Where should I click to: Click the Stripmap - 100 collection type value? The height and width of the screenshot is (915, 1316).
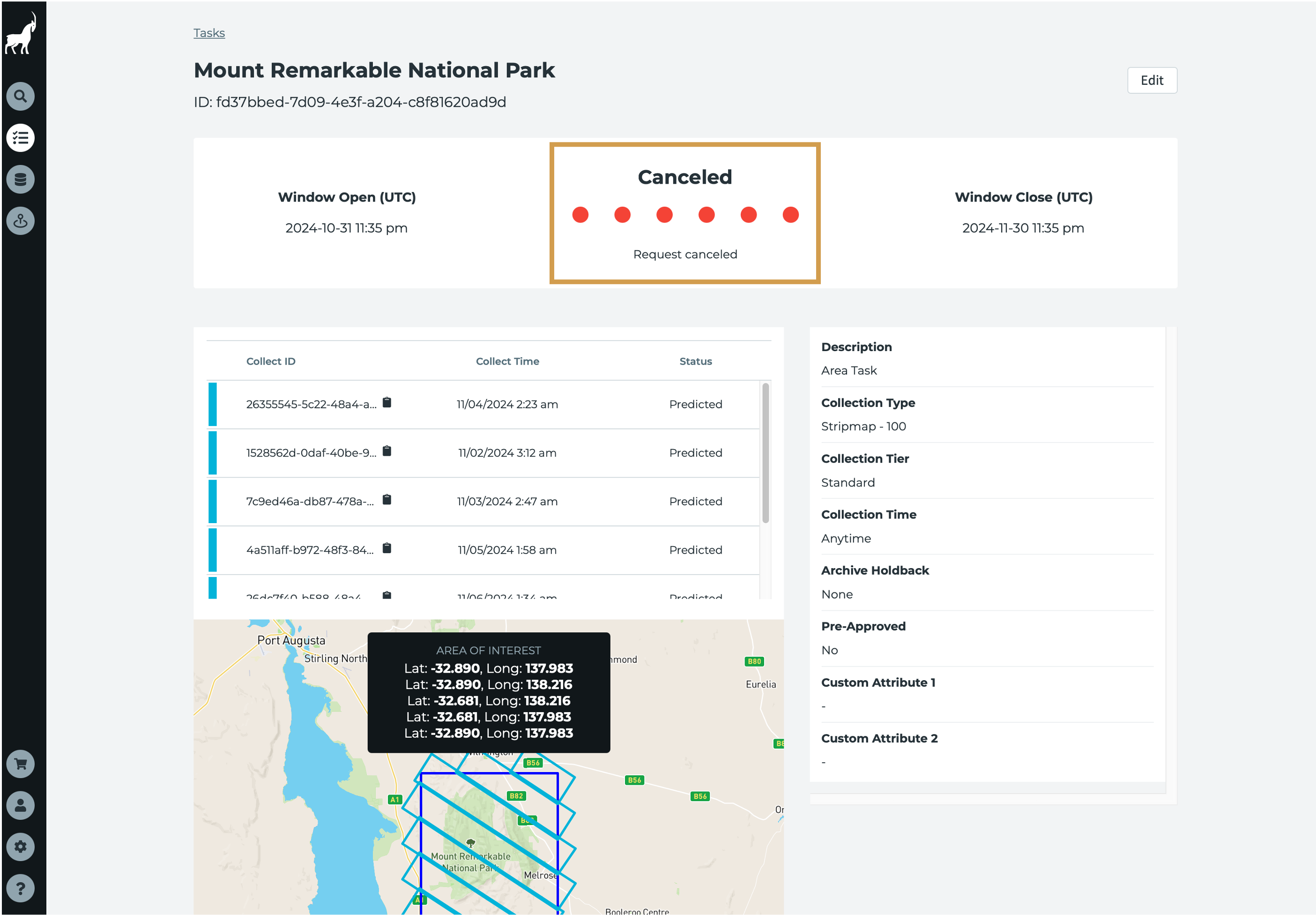click(863, 427)
